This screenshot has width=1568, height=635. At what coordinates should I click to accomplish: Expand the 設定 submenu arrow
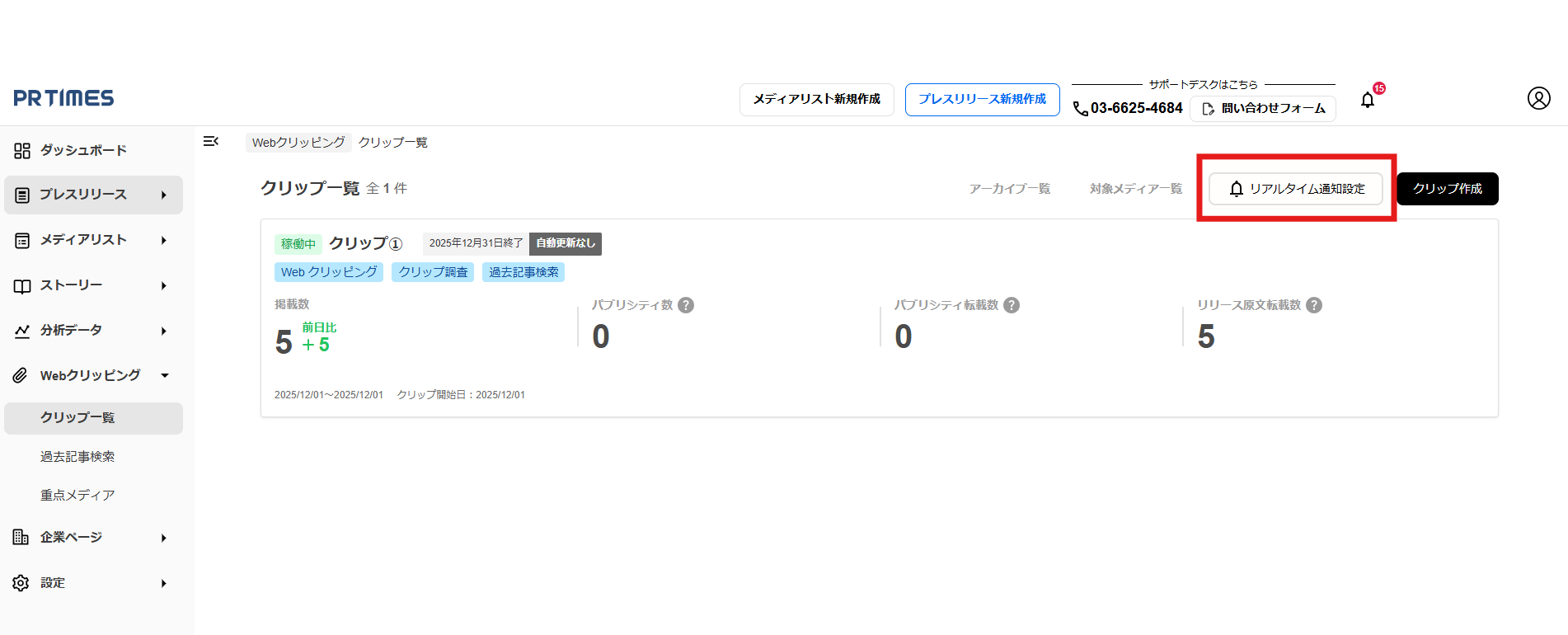click(164, 584)
